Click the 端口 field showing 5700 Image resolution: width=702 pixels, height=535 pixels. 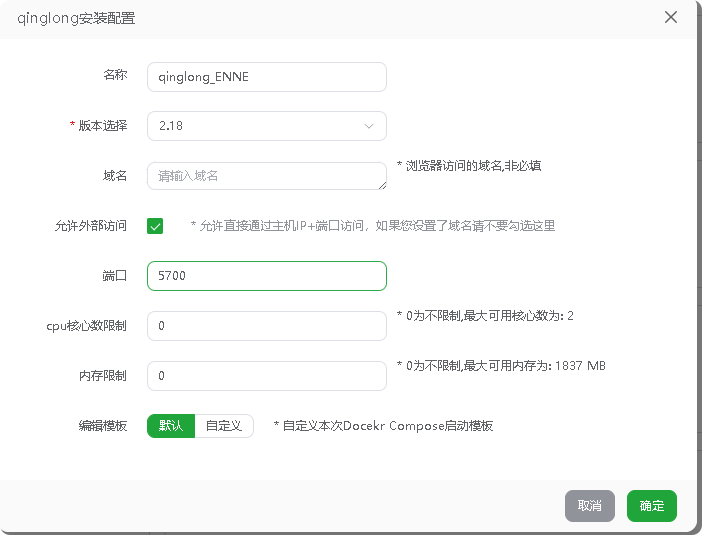(266, 276)
